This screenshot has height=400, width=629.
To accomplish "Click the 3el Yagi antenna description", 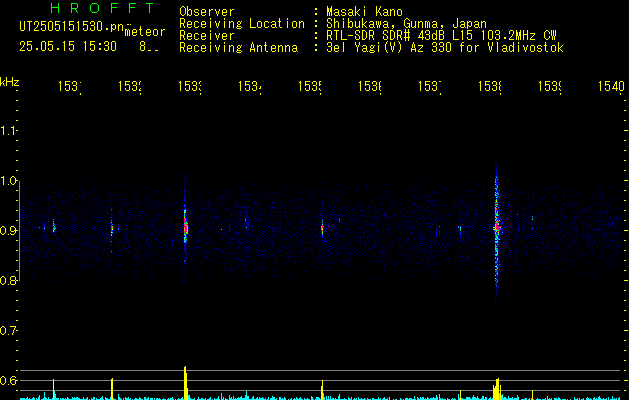I will click(445, 48).
